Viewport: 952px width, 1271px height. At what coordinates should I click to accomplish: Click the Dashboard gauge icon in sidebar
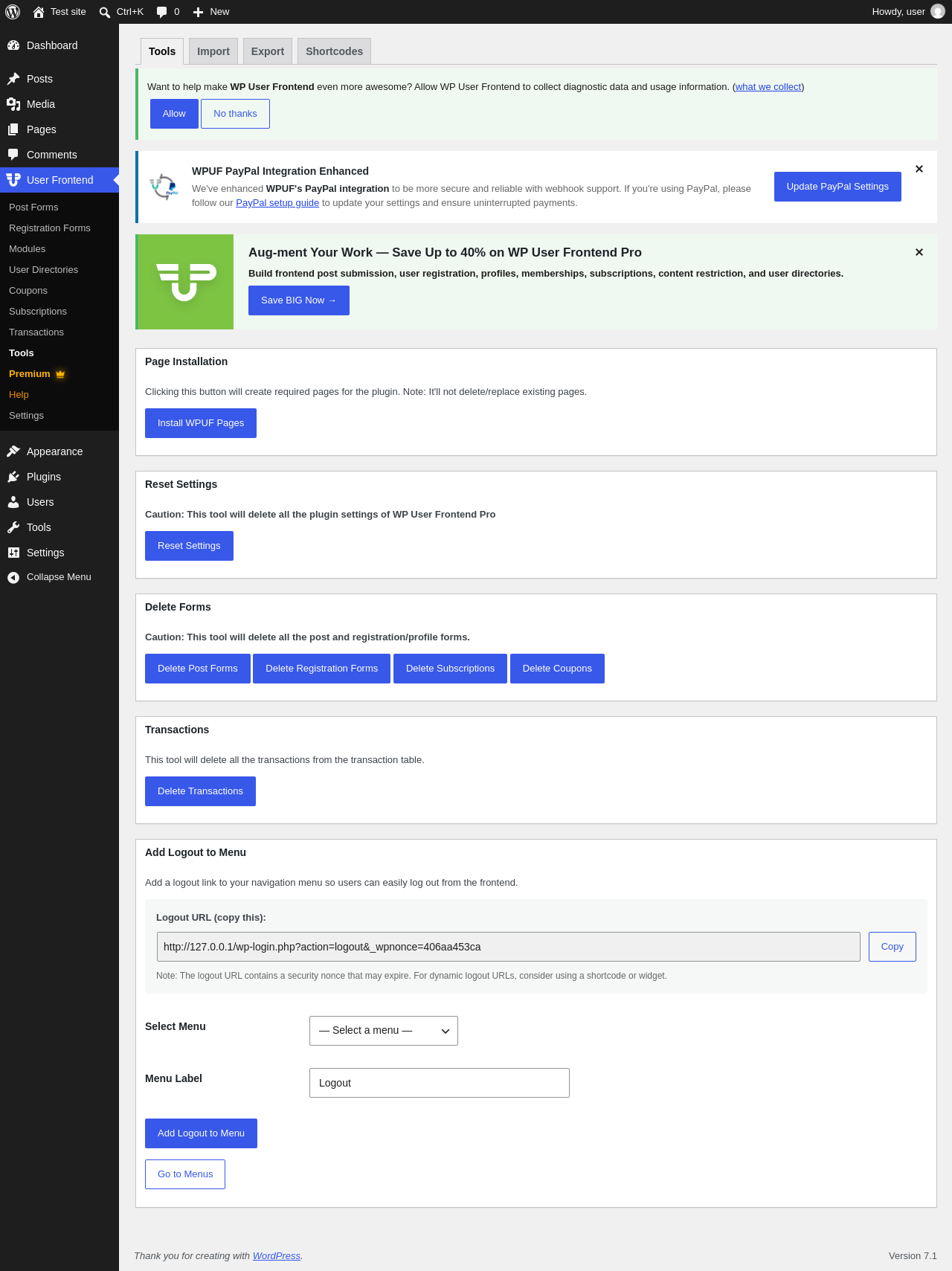tap(13, 45)
